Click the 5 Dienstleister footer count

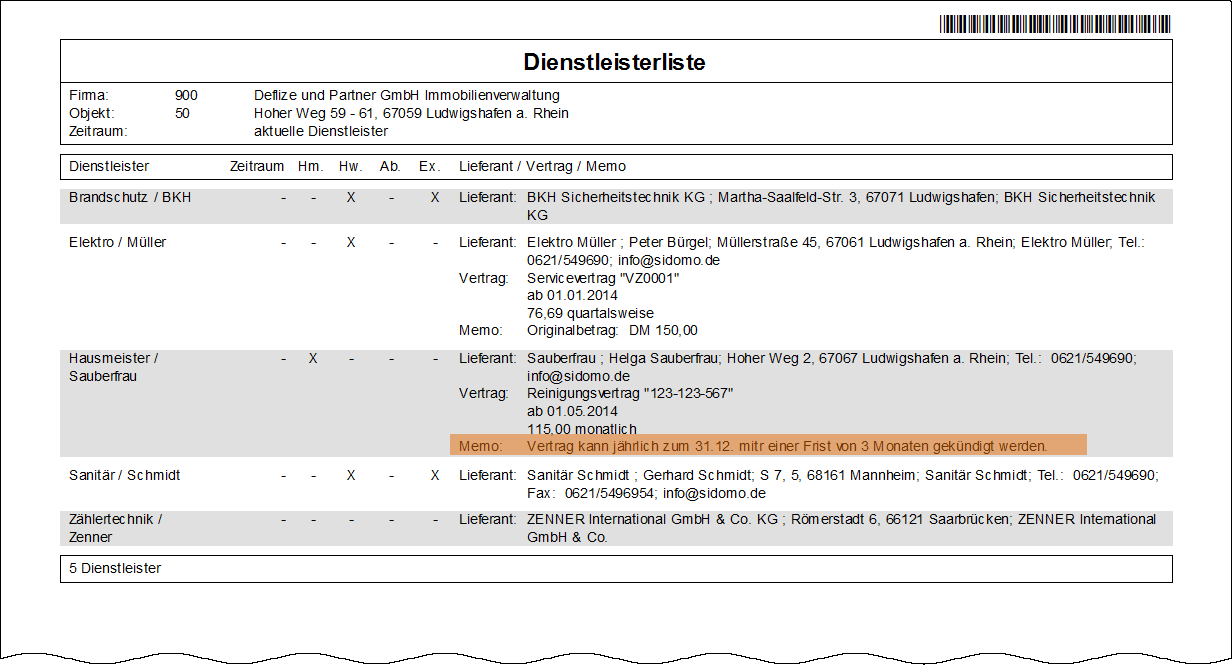pyautogui.click(x=115, y=568)
